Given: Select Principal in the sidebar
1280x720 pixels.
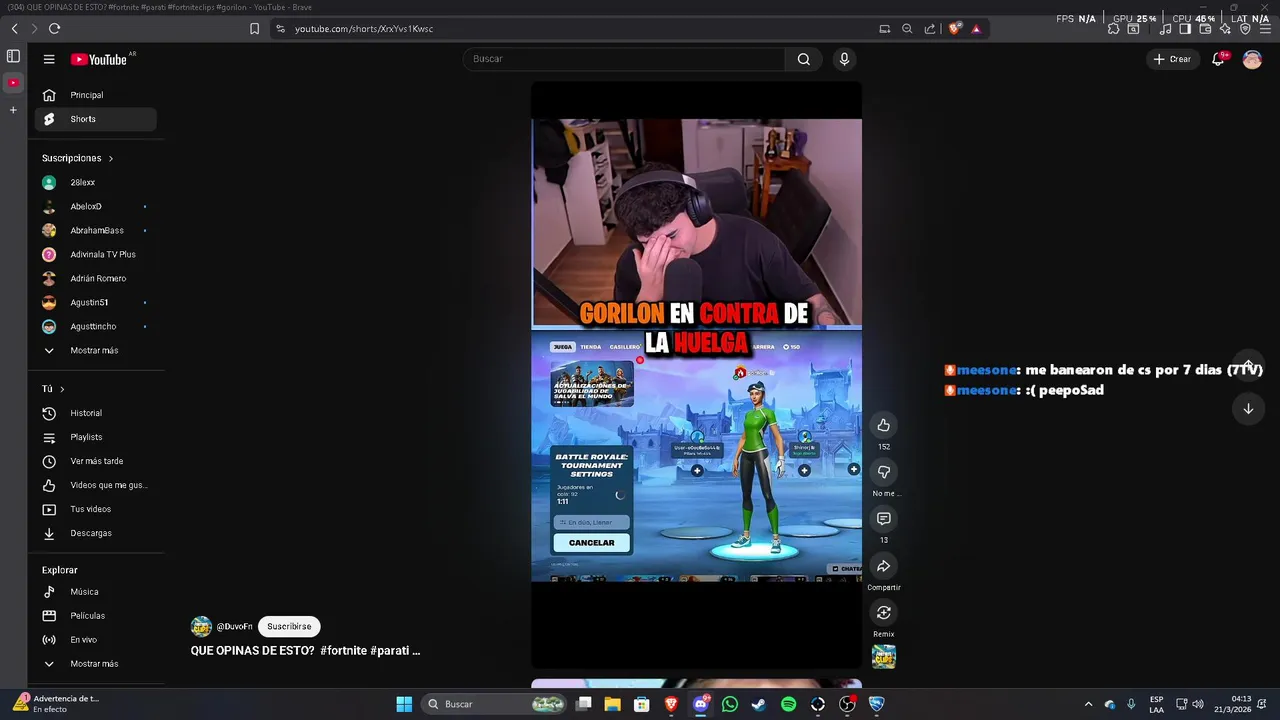Looking at the screenshot, I should pyautogui.click(x=96, y=95).
